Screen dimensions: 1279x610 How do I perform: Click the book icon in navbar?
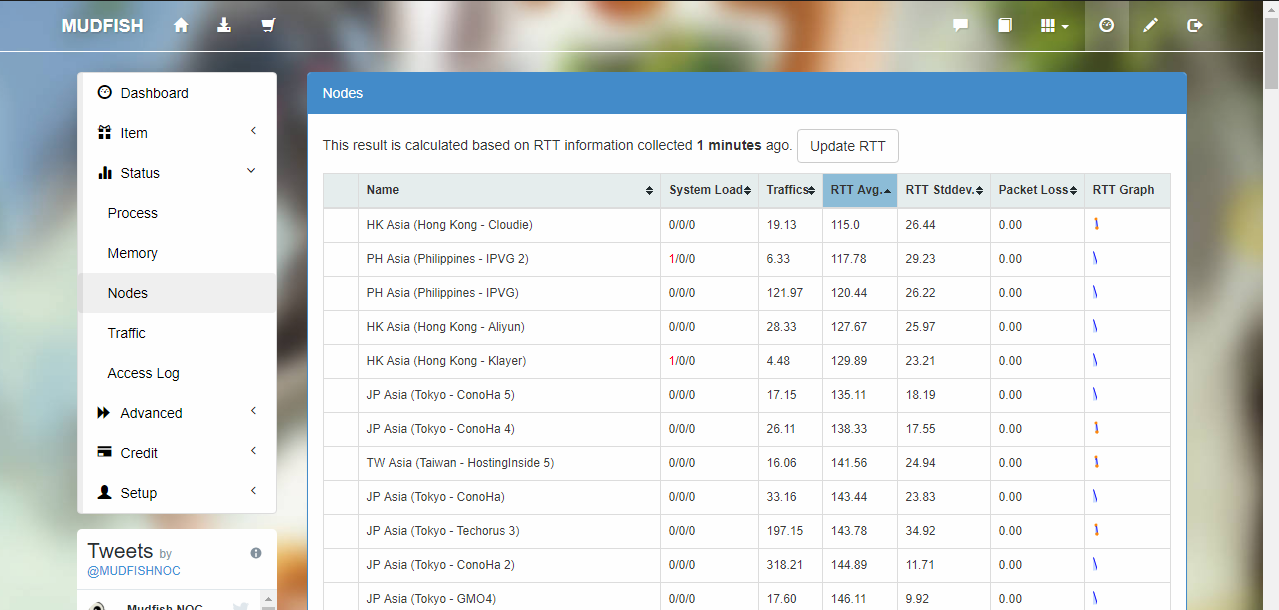1005,26
